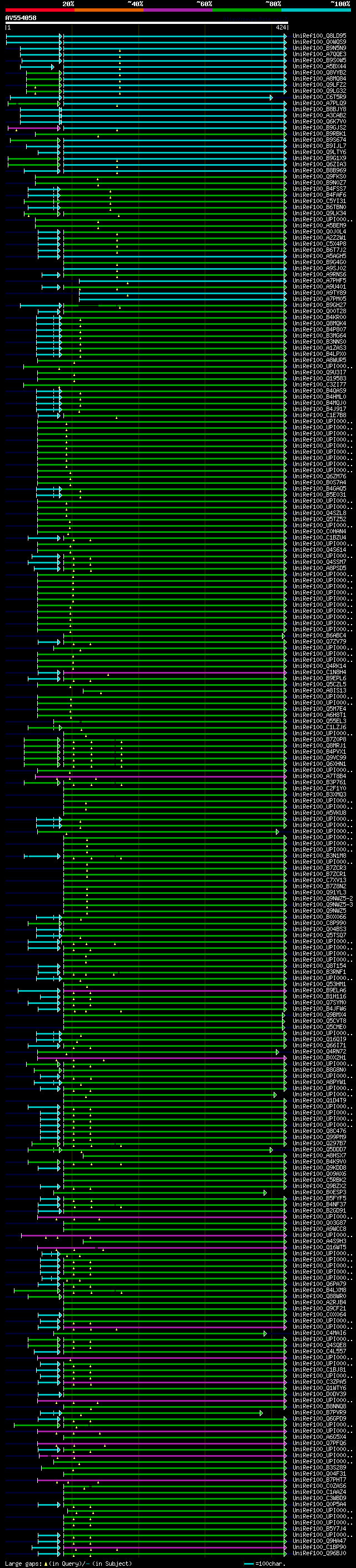The height and width of the screenshot is (1568, 356).
Task: Select label UniRef100_Q8MQK4
Action: (x=319, y=323)
